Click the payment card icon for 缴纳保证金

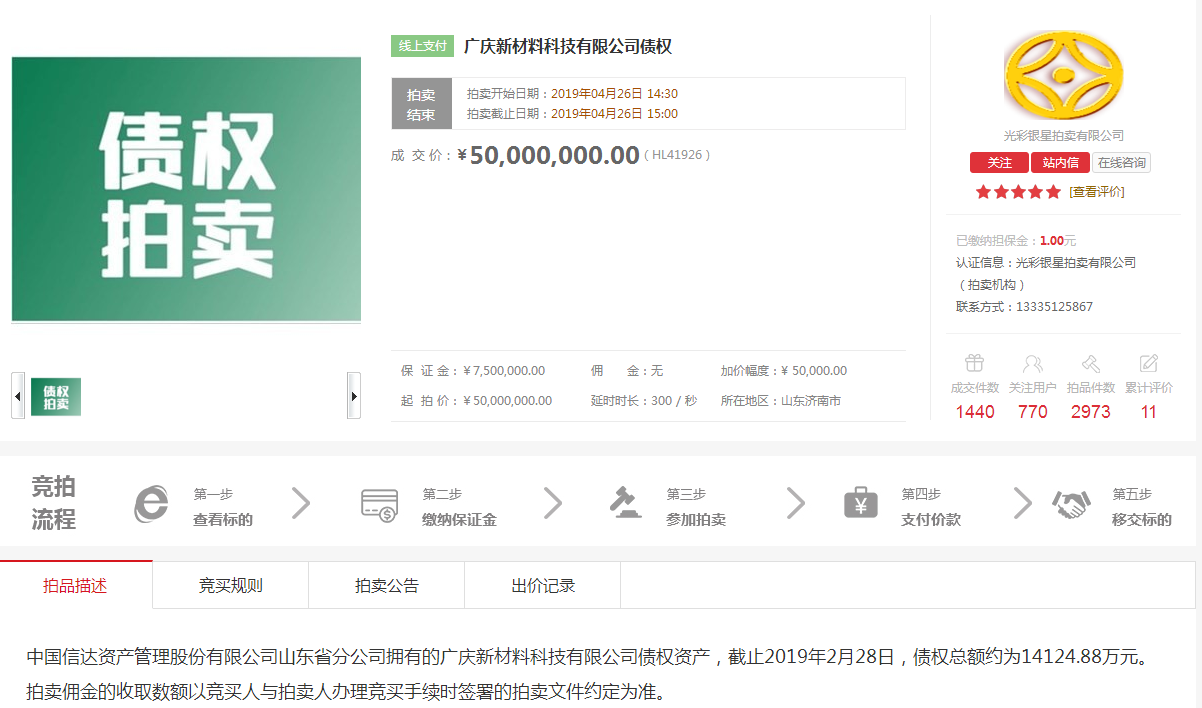coord(380,504)
